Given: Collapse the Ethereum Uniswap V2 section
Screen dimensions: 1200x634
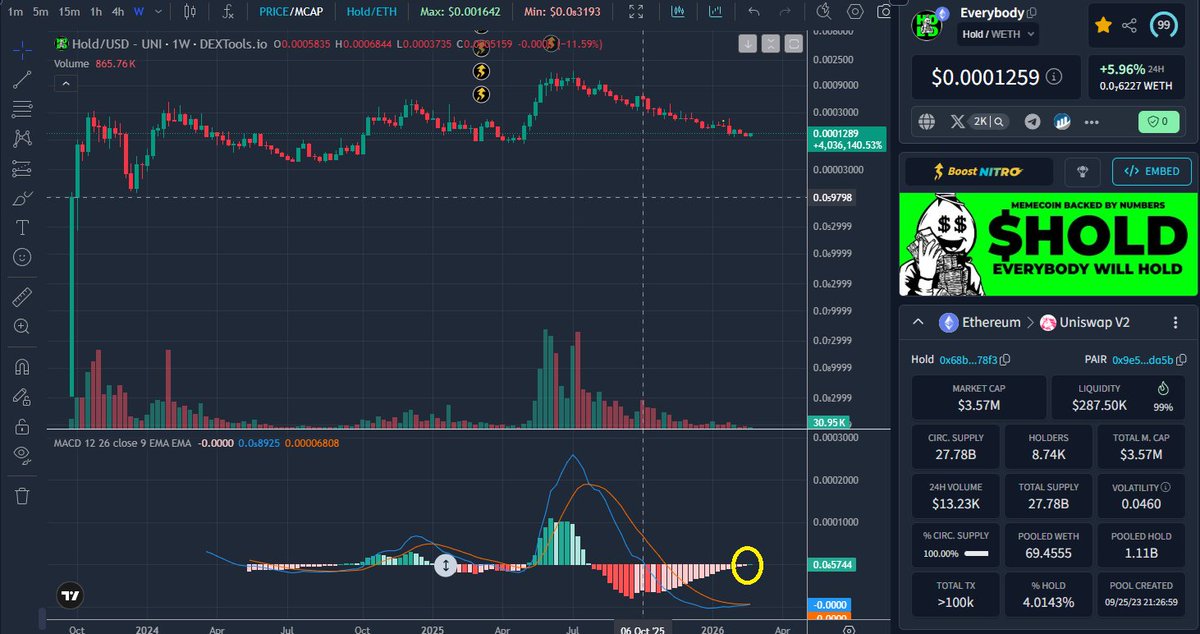Looking at the screenshot, I should click(917, 322).
